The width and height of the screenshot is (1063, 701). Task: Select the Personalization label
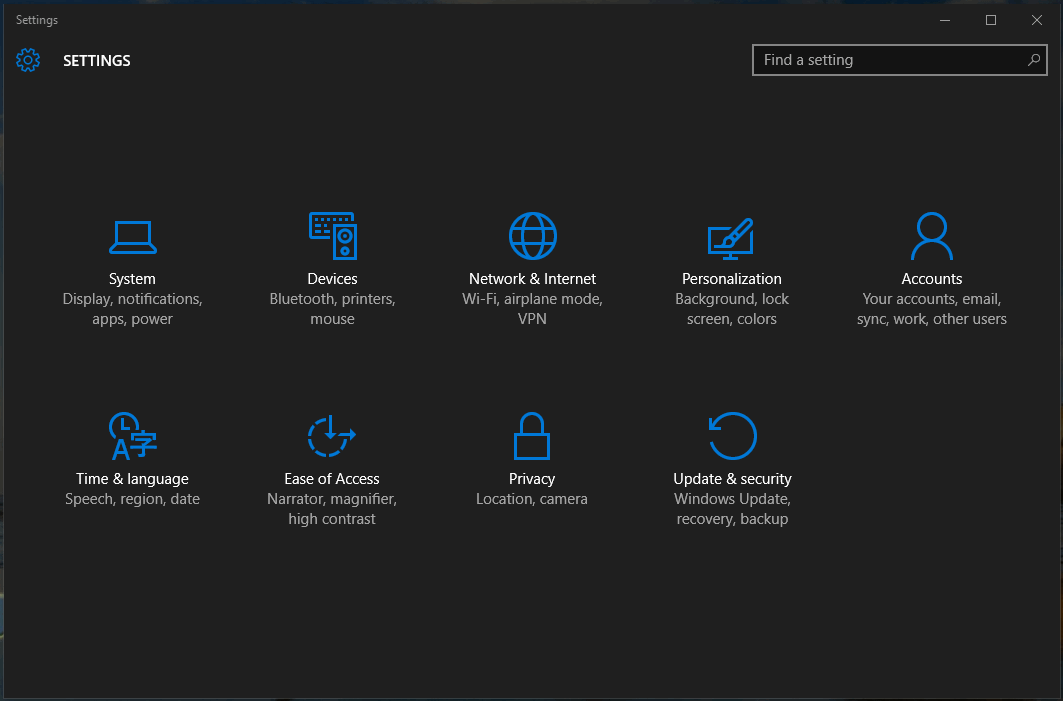(x=731, y=279)
